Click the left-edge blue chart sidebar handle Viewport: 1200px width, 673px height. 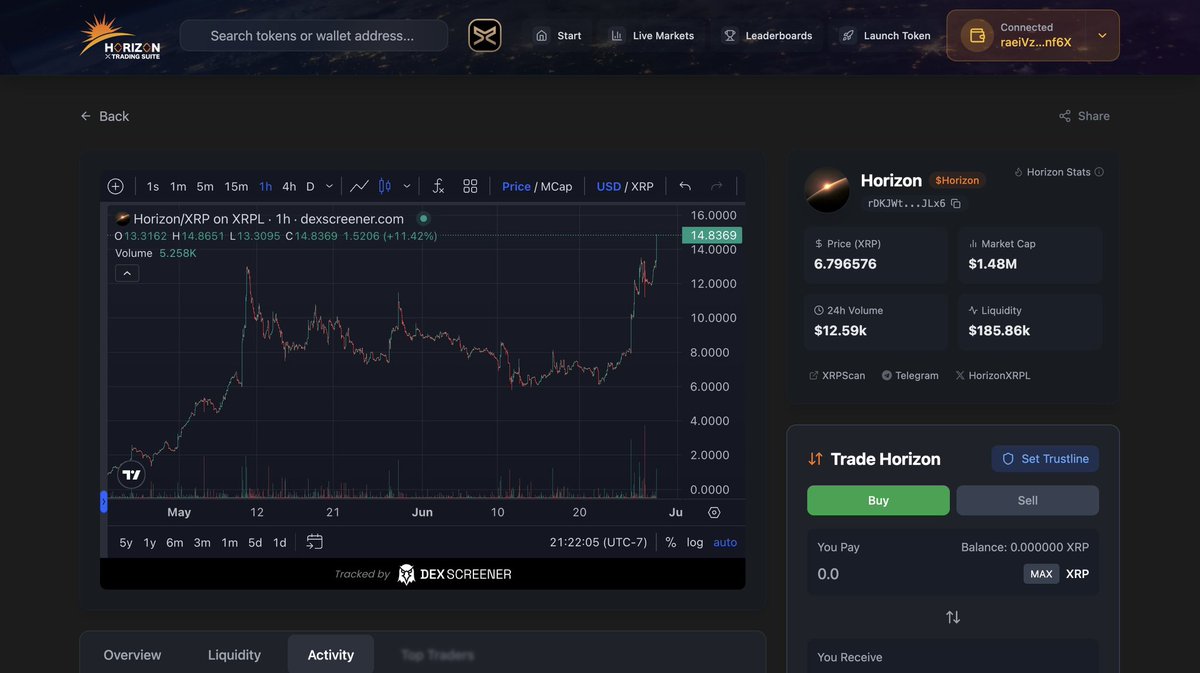103,502
